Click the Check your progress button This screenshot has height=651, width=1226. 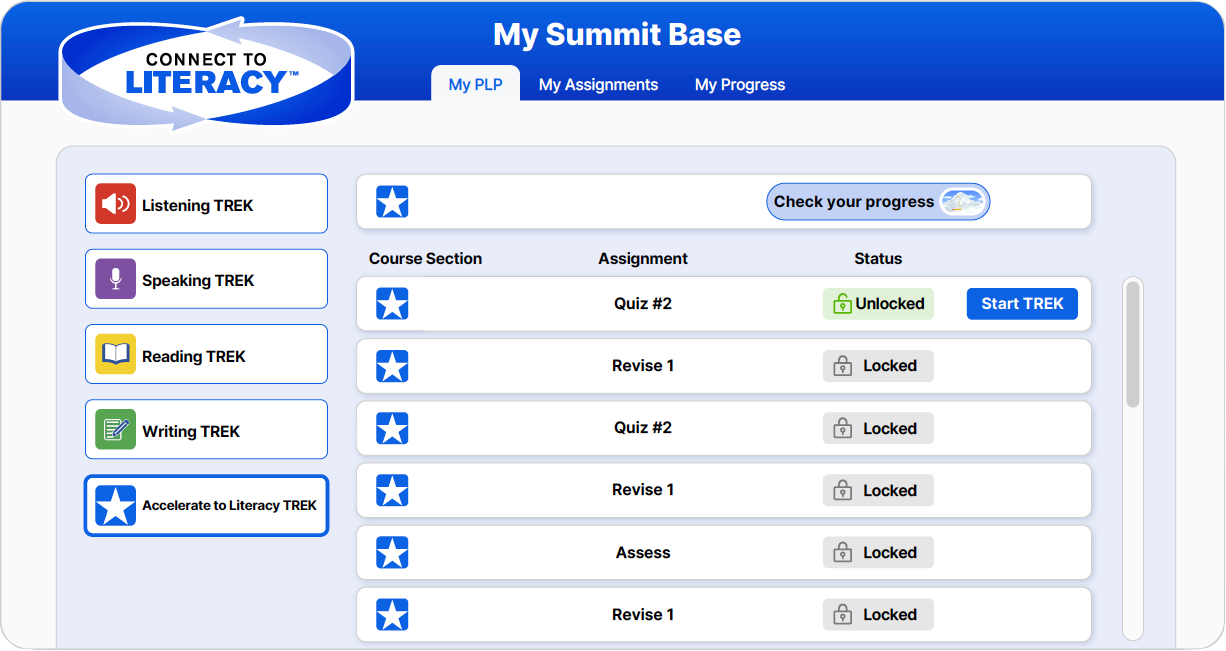point(878,202)
